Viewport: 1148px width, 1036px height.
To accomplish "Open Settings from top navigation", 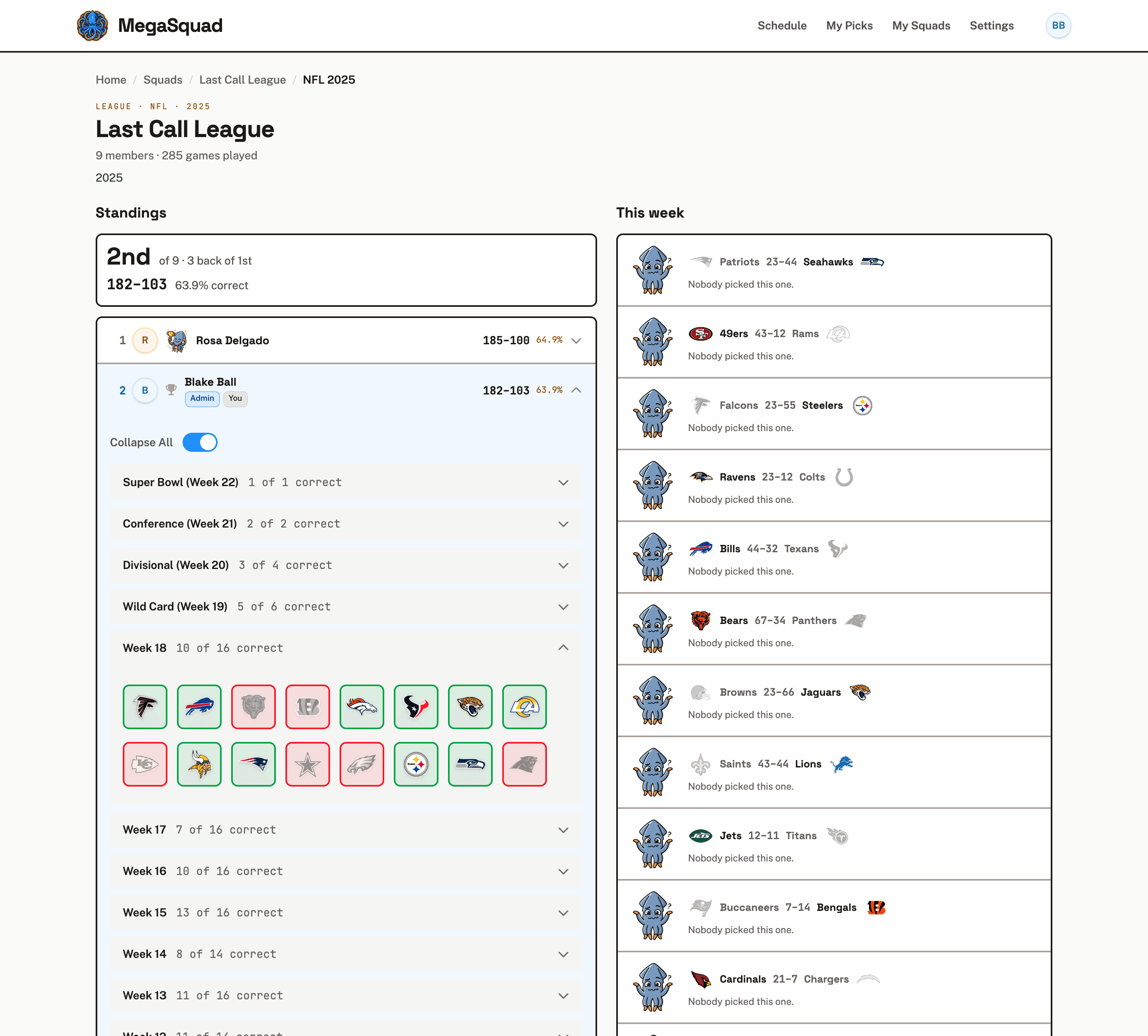I will pyautogui.click(x=991, y=26).
